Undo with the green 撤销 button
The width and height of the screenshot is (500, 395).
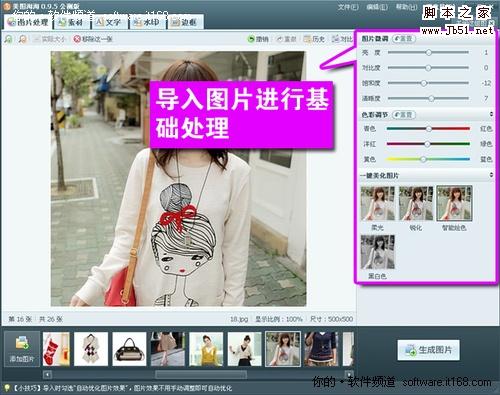click(x=258, y=39)
